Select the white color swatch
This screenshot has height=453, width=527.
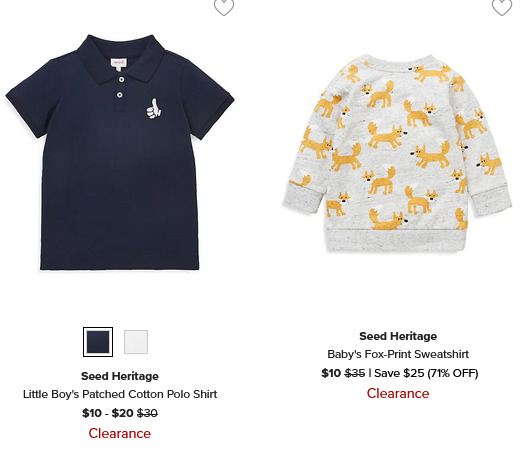pos(136,342)
